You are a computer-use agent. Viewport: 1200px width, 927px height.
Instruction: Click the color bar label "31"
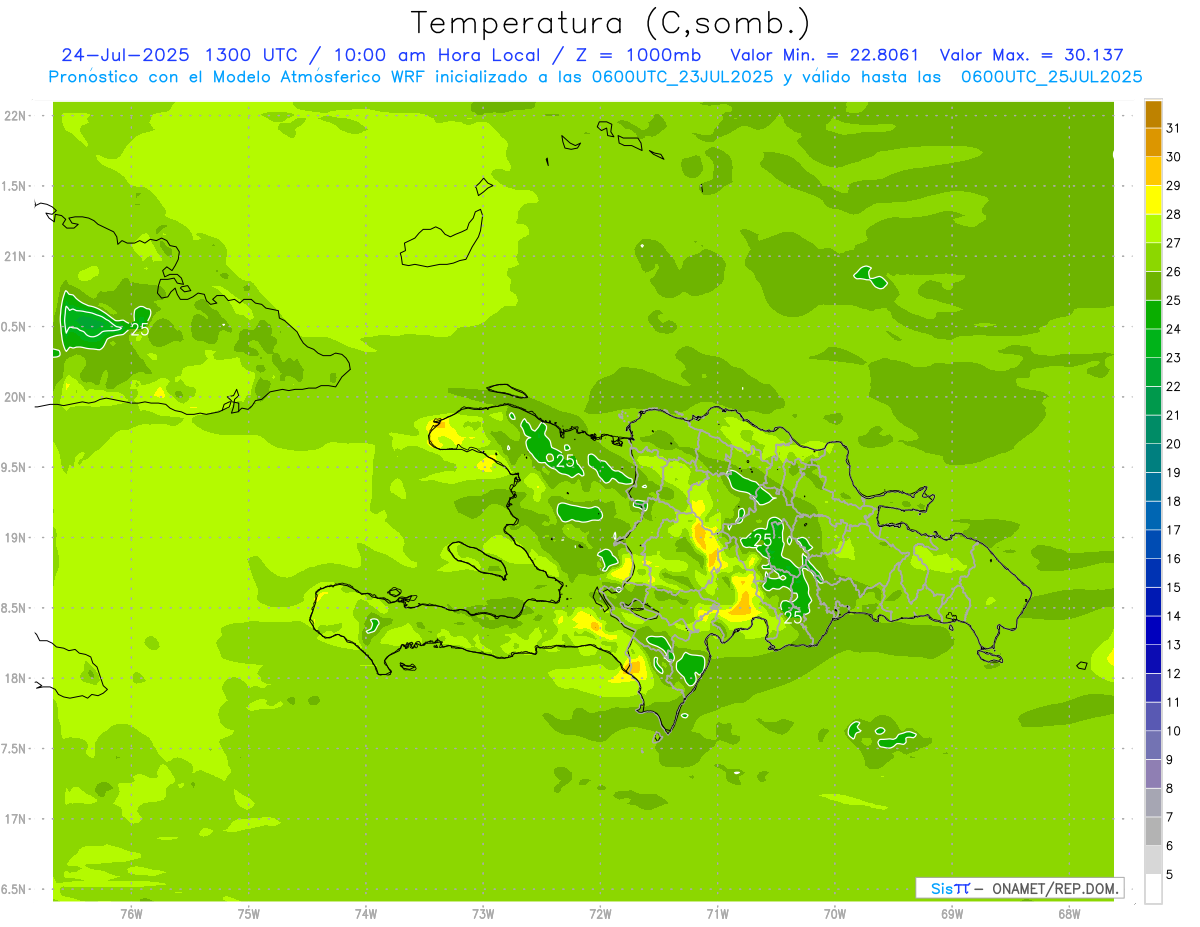coord(1174,127)
